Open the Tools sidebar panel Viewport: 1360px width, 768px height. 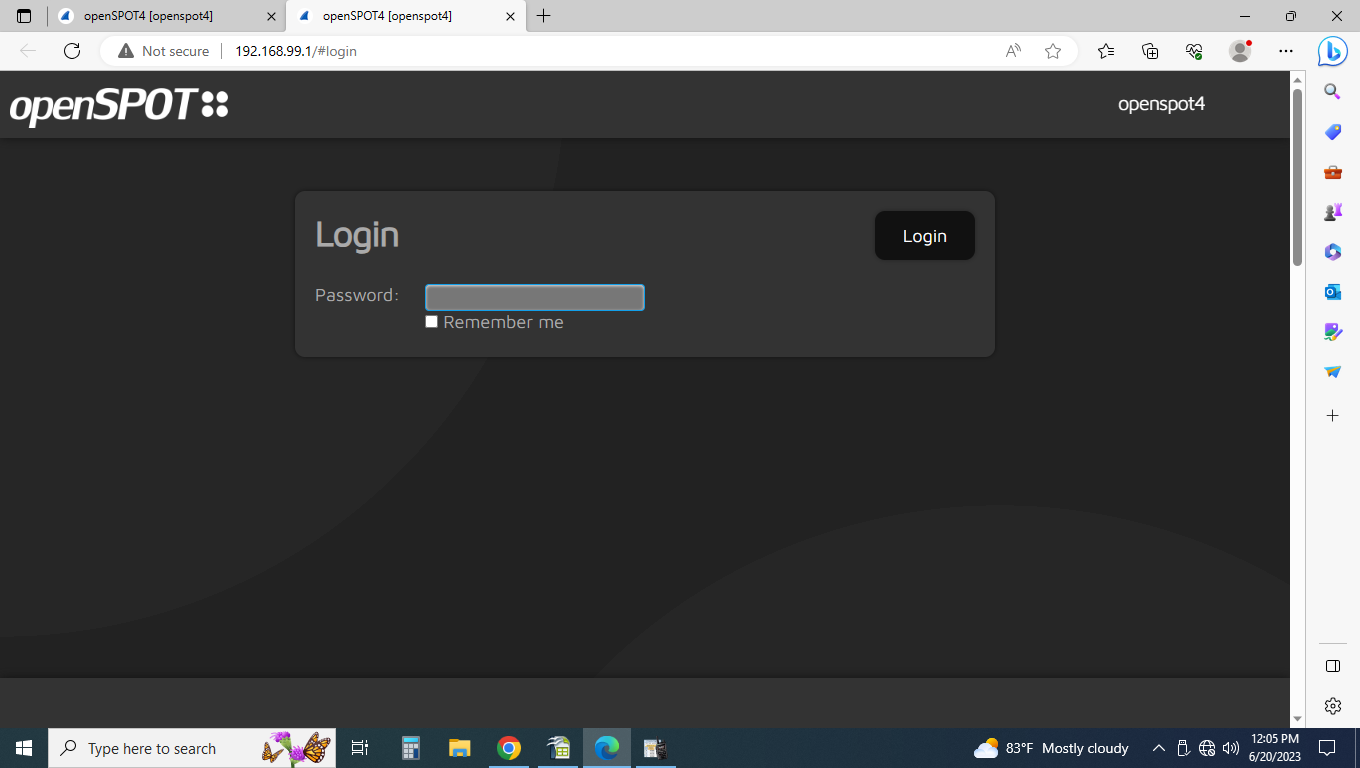[x=1332, y=172]
